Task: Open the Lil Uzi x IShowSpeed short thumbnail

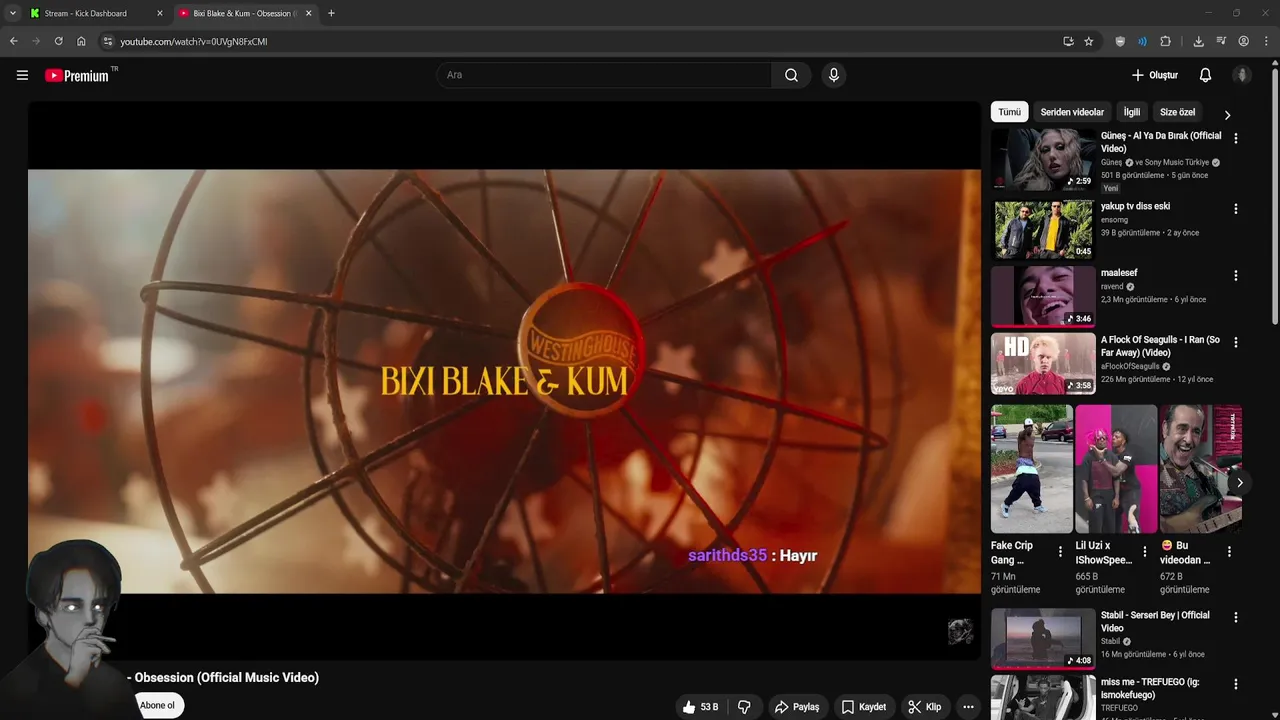Action: tap(1115, 469)
